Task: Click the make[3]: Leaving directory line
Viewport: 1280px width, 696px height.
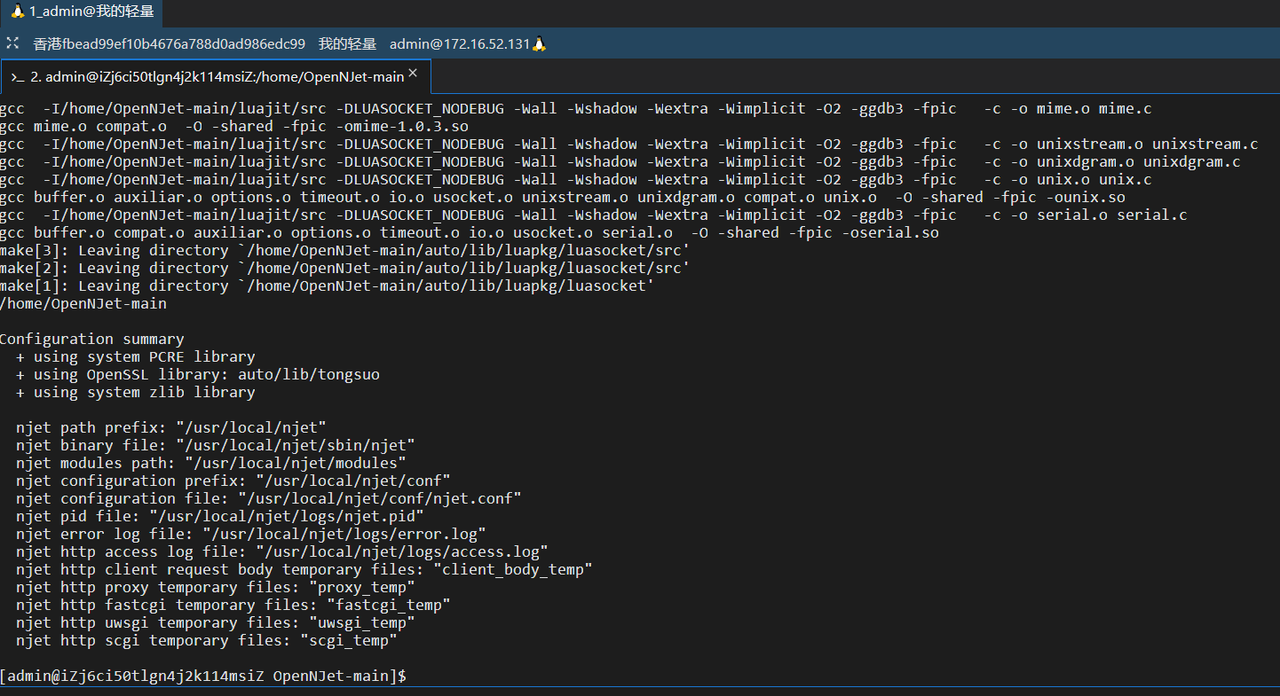Action: click(x=345, y=250)
